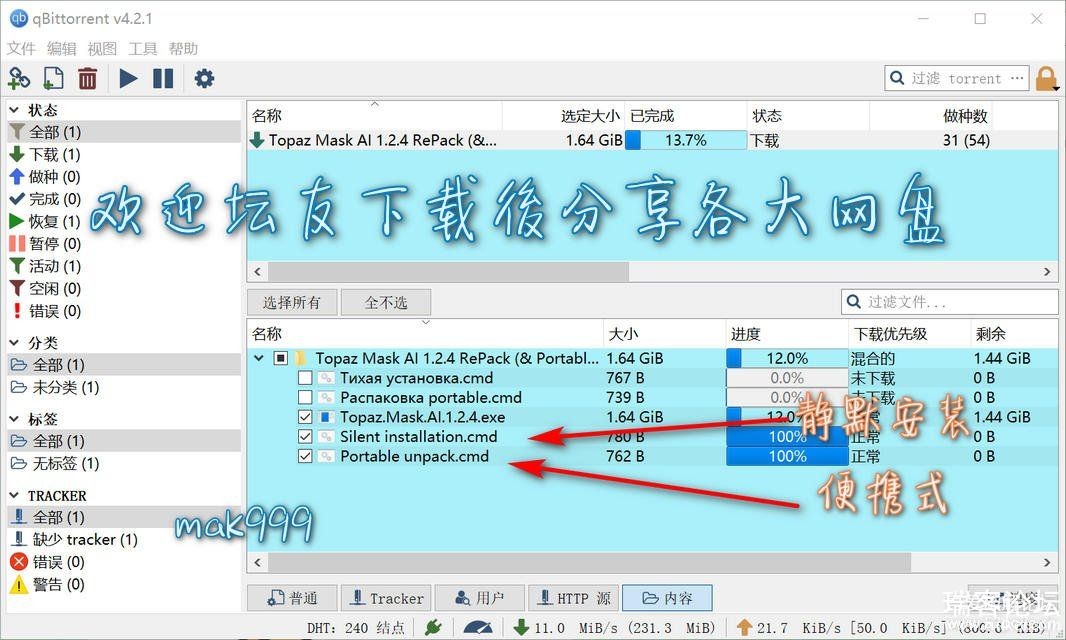The height and width of the screenshot is (640, 1066).
Task: Toggle the Topaz Mask AI folder checkbox
Action: [281, 358]
